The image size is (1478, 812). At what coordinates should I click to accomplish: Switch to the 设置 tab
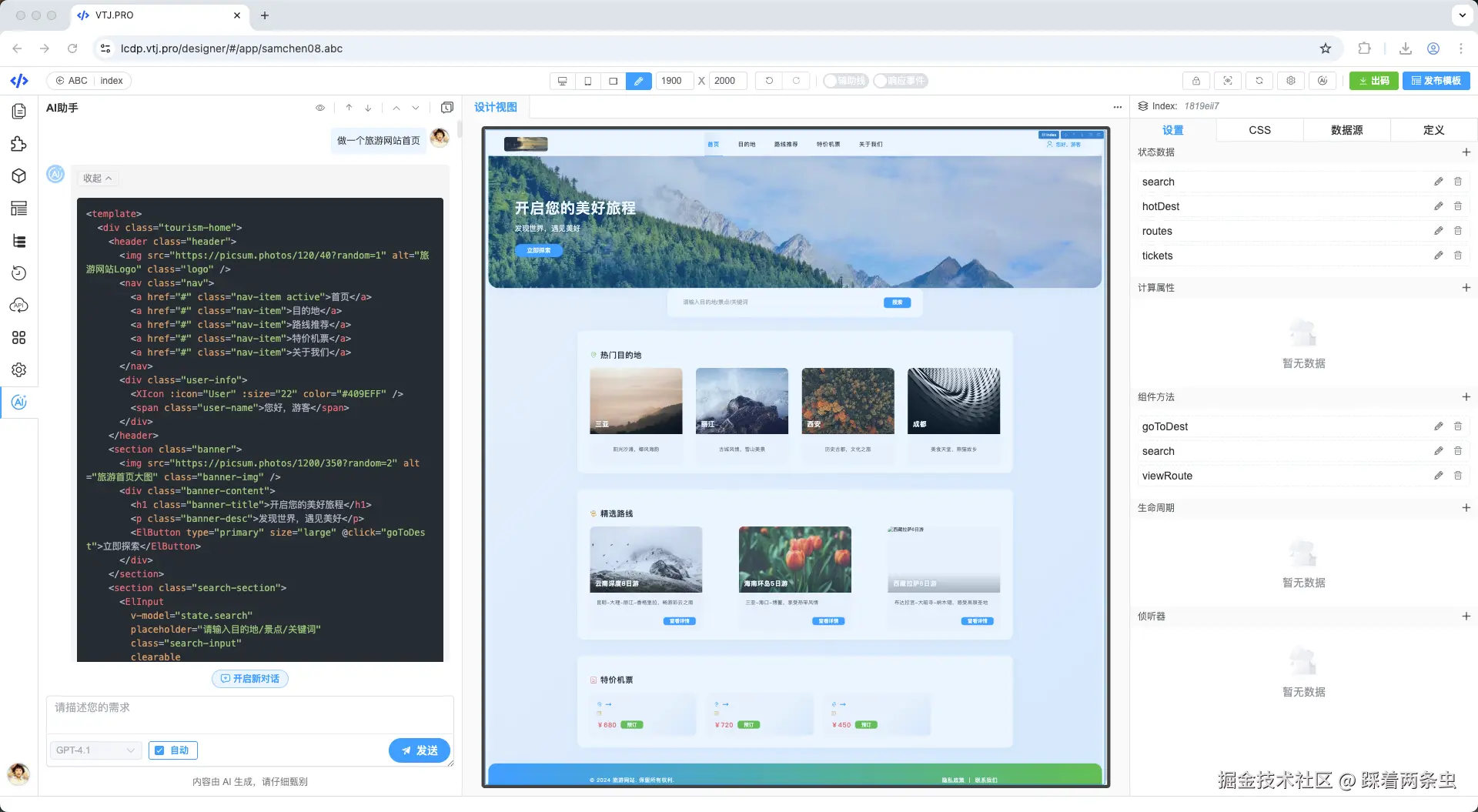(1173, 130)
